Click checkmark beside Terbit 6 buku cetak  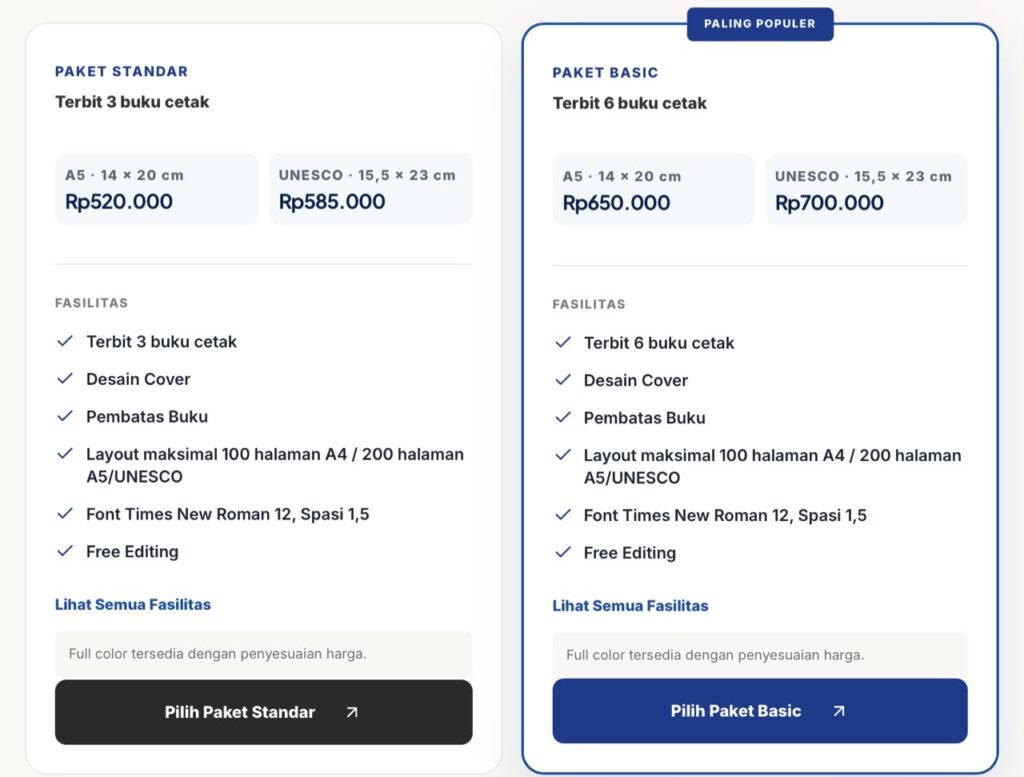click(563, 342)
